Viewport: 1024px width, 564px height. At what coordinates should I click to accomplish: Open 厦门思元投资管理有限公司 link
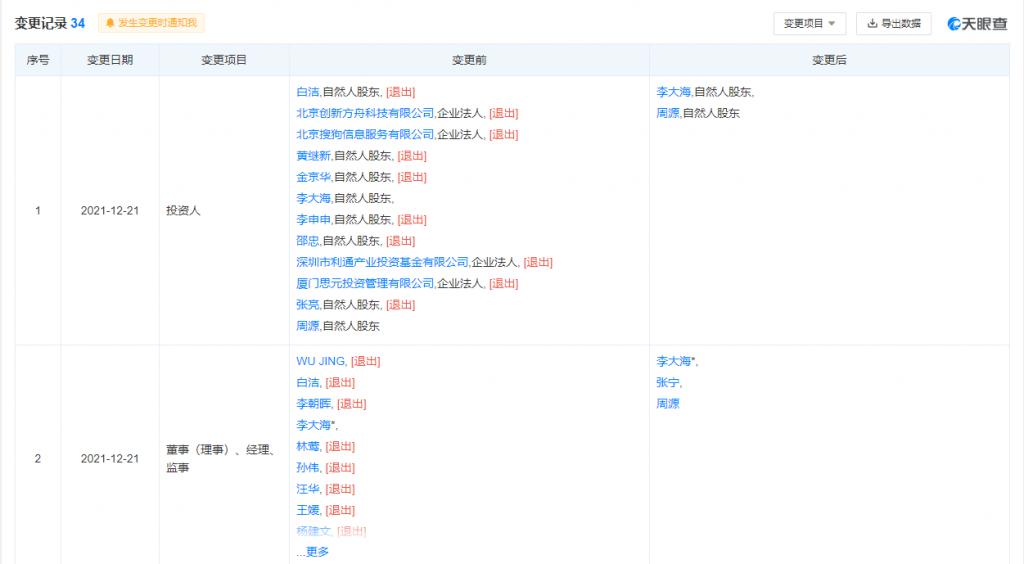[x=365, y=283]
